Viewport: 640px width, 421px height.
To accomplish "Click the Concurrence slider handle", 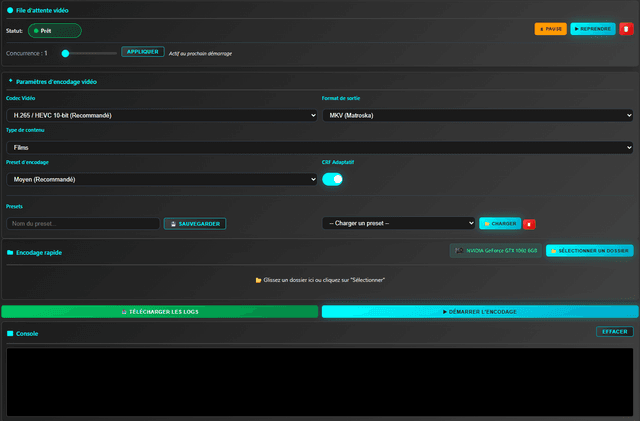I will point(65,53).
